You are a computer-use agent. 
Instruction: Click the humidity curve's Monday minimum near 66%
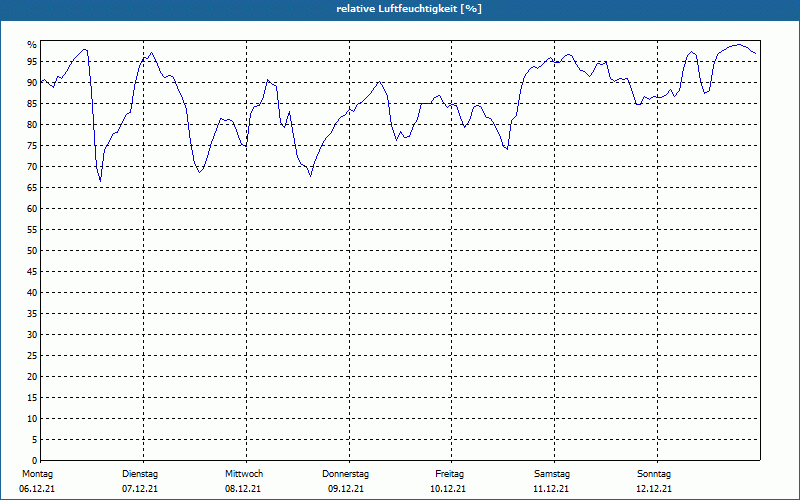101,181
